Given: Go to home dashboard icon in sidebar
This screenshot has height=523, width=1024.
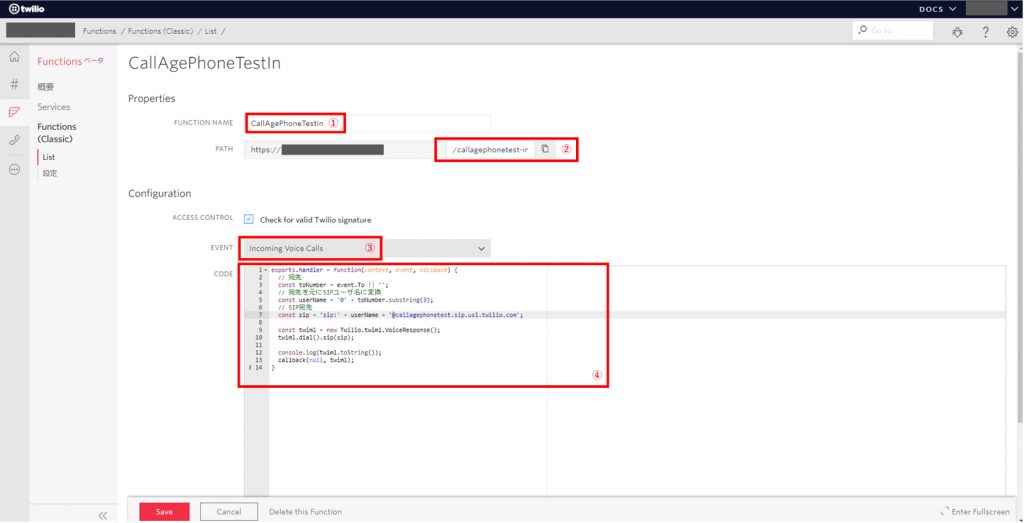Looking at the screenshot, I should [x=14, y=57].
